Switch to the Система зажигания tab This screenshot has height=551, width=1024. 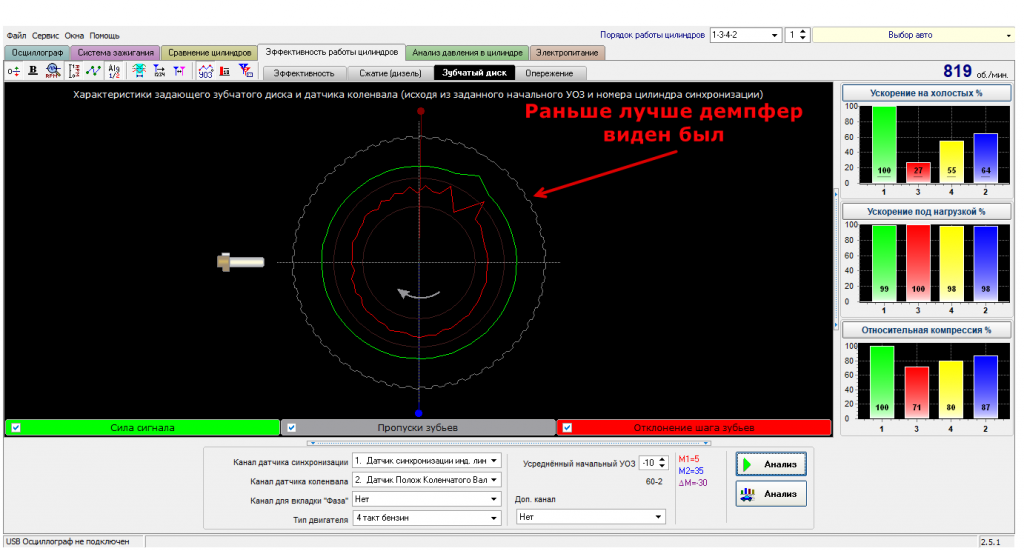coord(115,53)
